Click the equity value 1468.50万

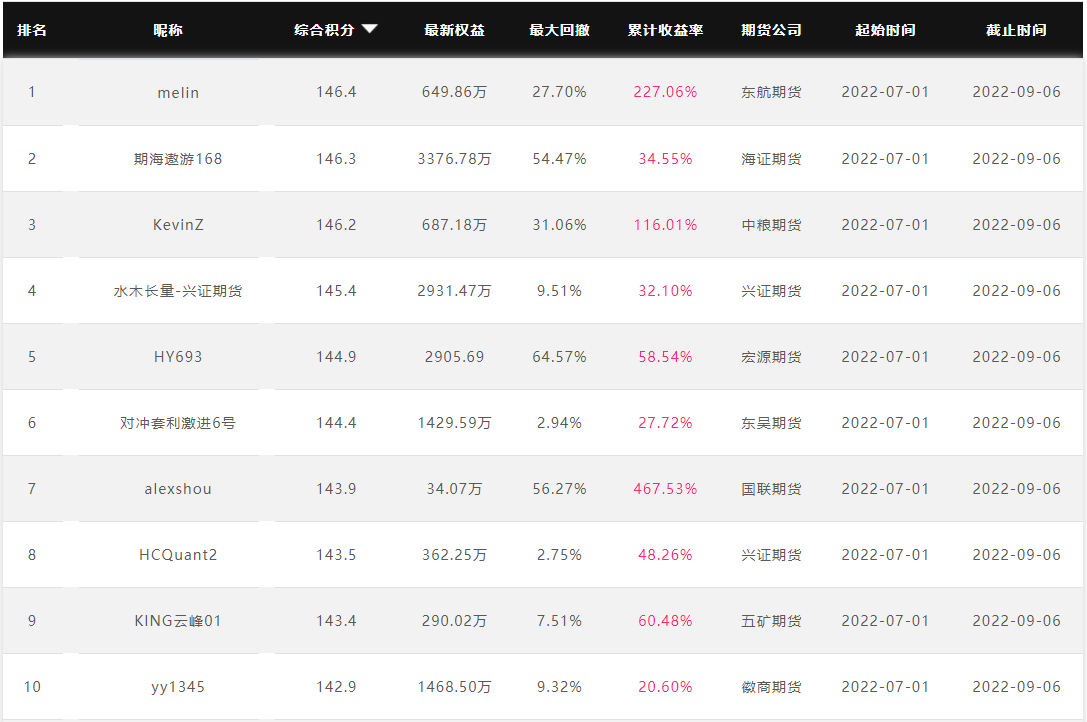point(454,686)
